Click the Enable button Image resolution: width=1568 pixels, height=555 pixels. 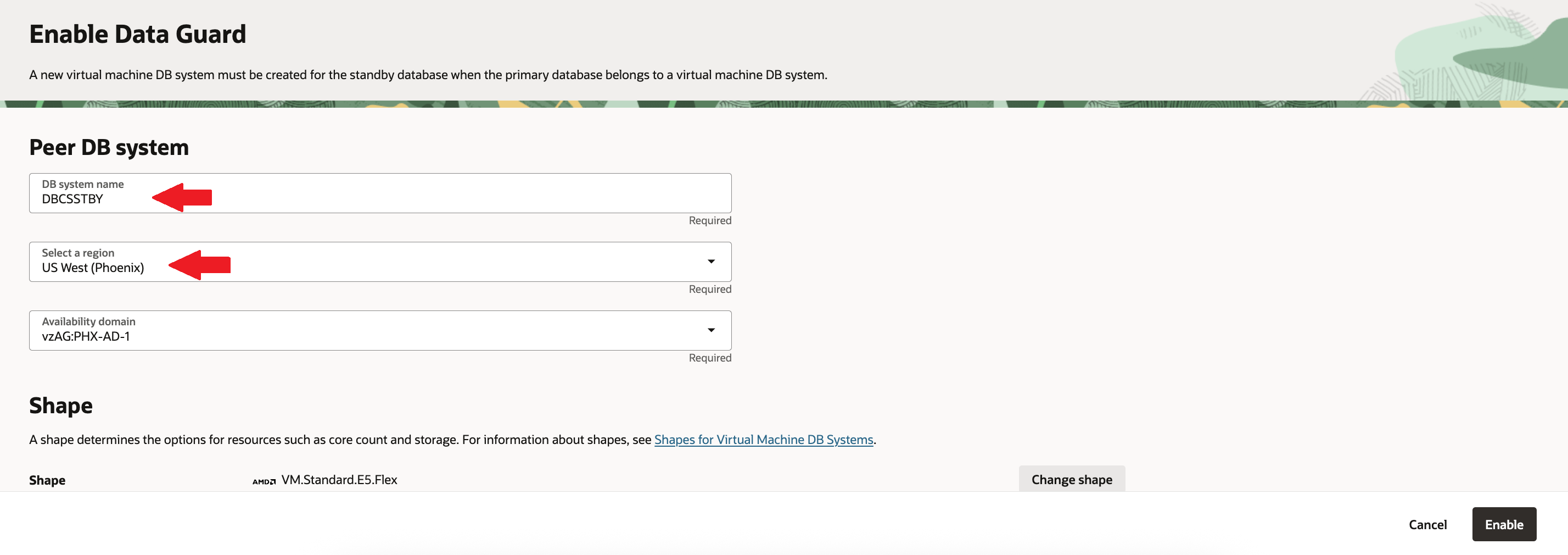point(1503,525)
